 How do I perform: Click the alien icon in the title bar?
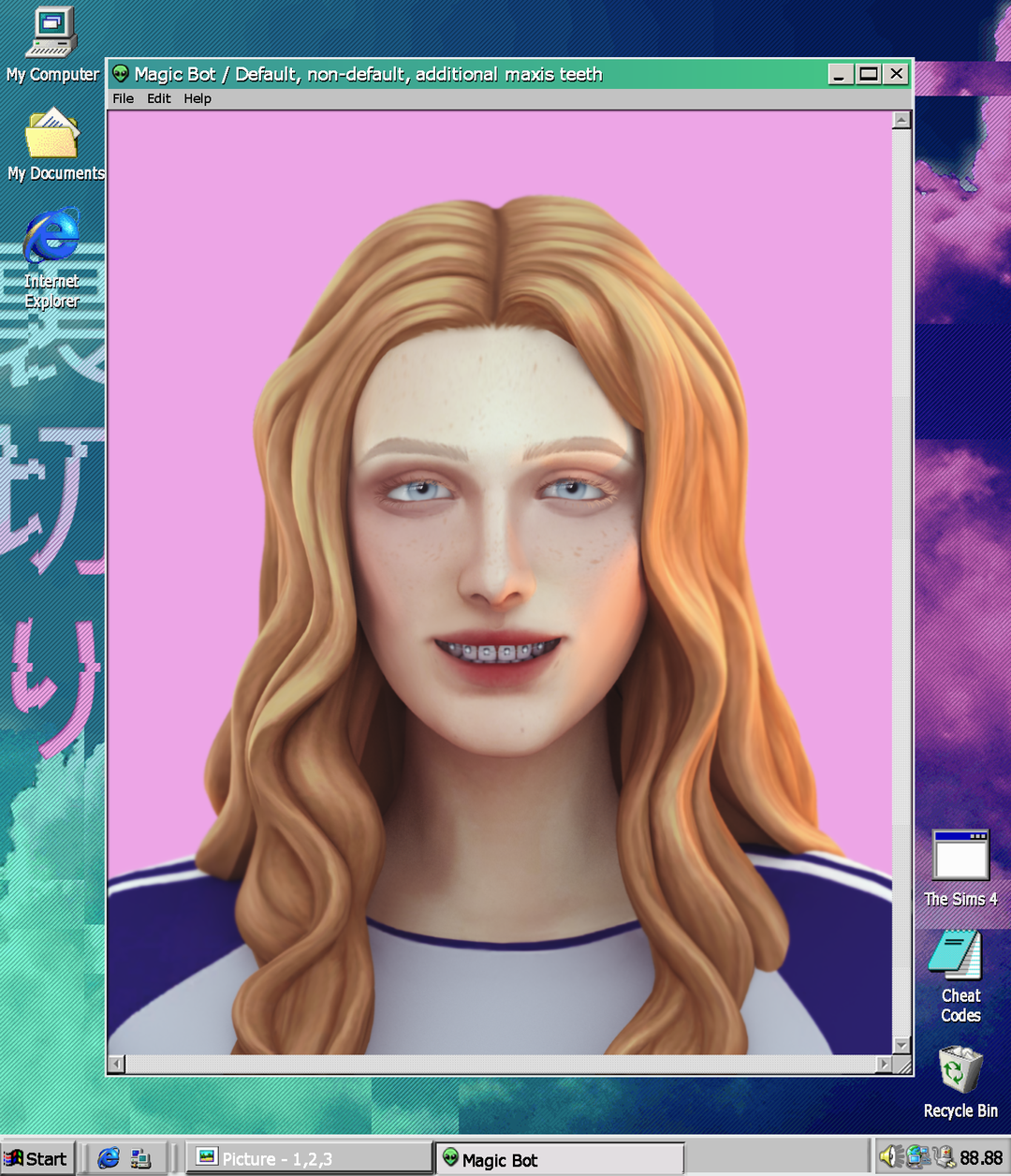tap(121, 74)
